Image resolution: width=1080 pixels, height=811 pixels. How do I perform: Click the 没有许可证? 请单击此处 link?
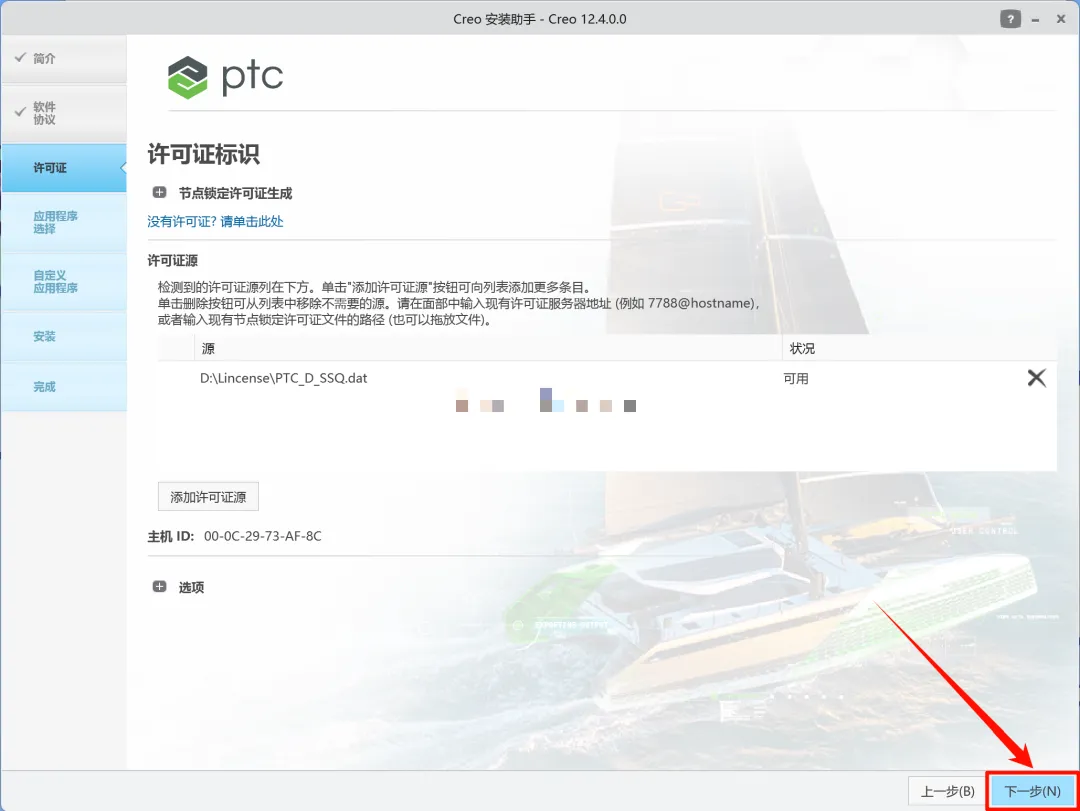tap(215, 222)
